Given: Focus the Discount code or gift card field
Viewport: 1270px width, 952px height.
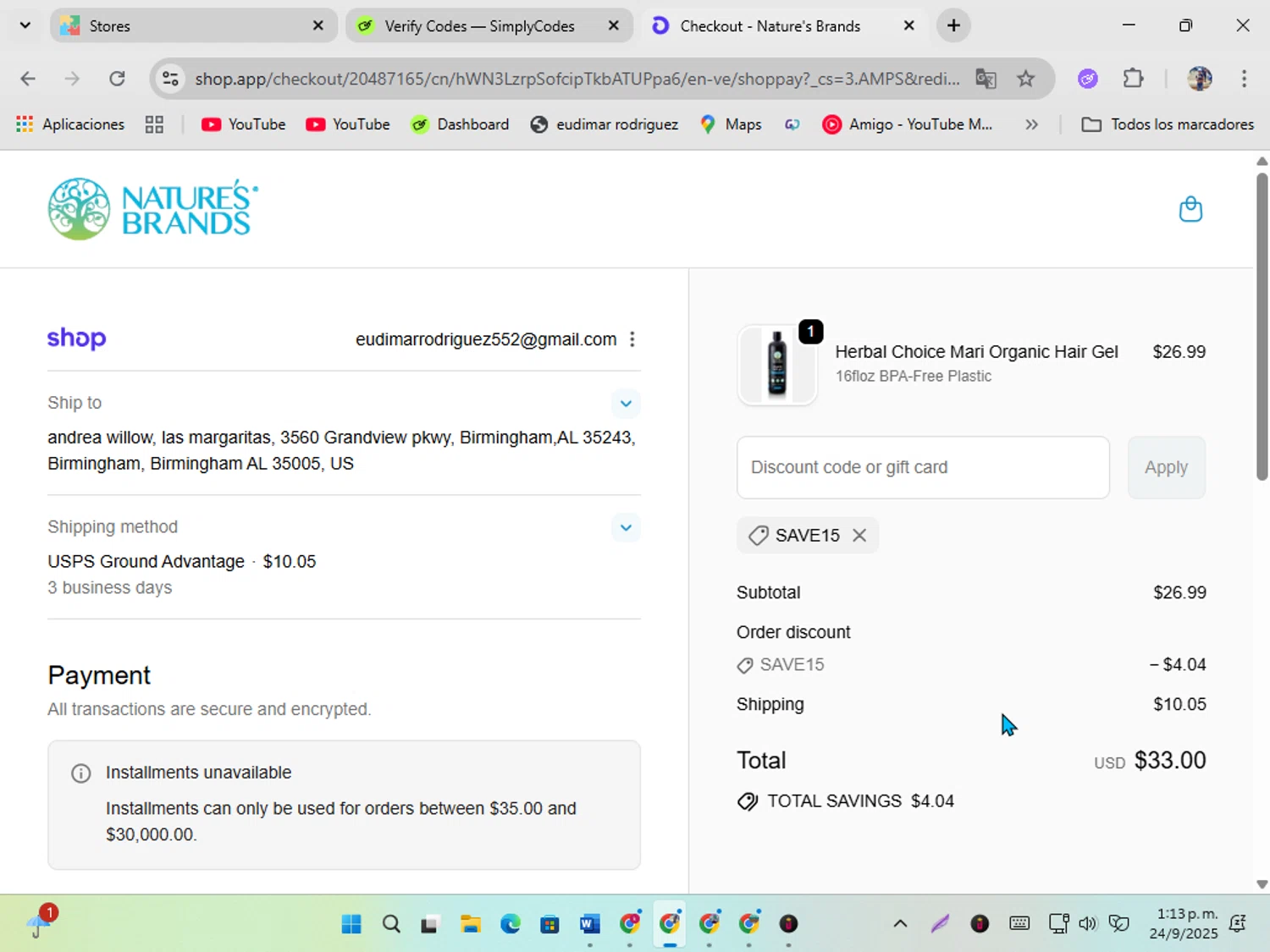Looking at the screenshot, I should (923, 467).
